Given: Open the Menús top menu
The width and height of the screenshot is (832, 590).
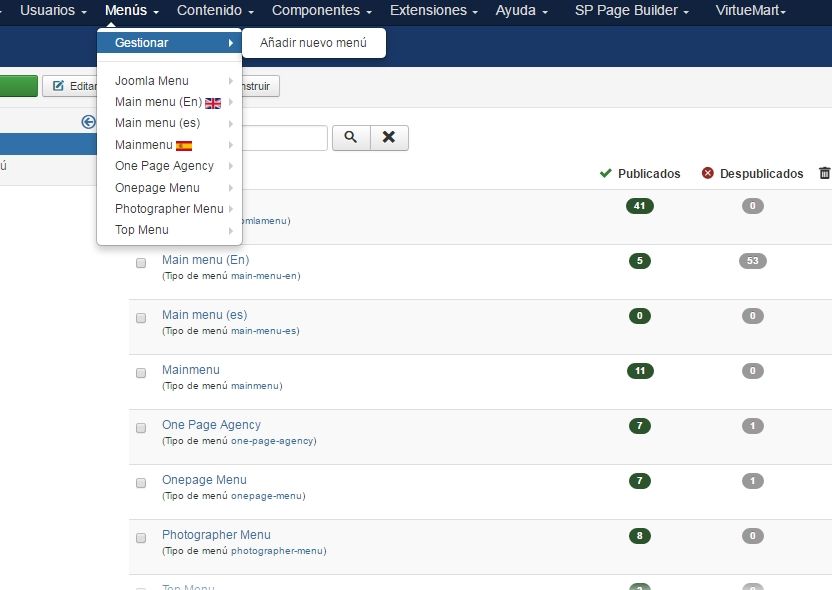Looking at the screenshot, I should click(132, 10).
